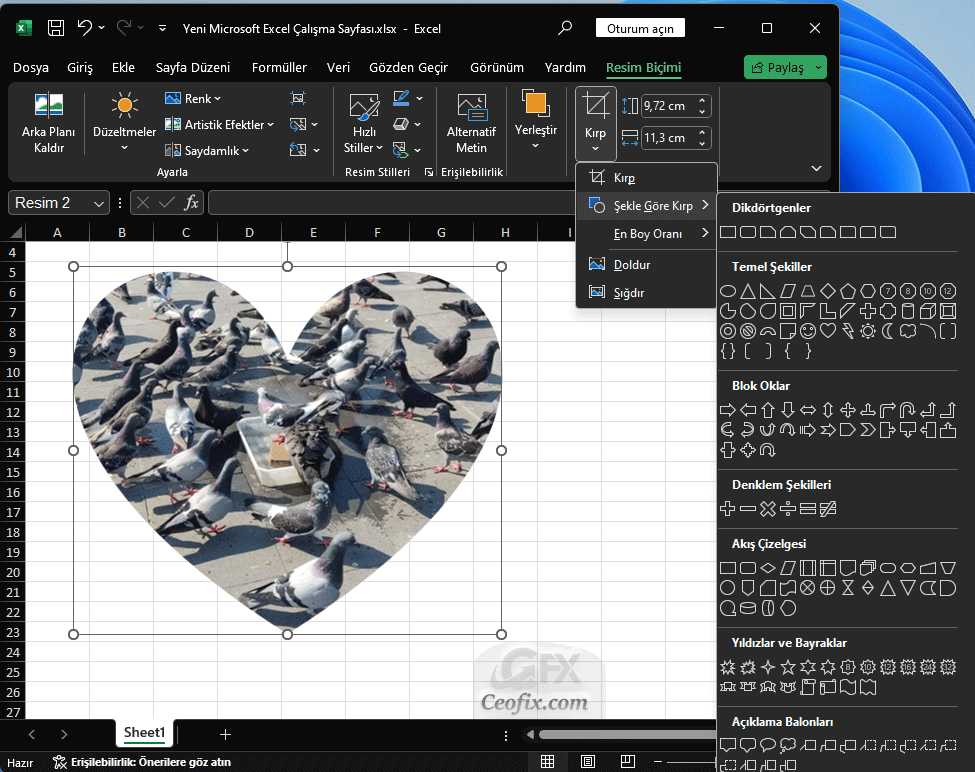Viewport: 975px width, 772px height.
Task: Open the search magnifier in title bar
Action: click(x=565, y=28)
